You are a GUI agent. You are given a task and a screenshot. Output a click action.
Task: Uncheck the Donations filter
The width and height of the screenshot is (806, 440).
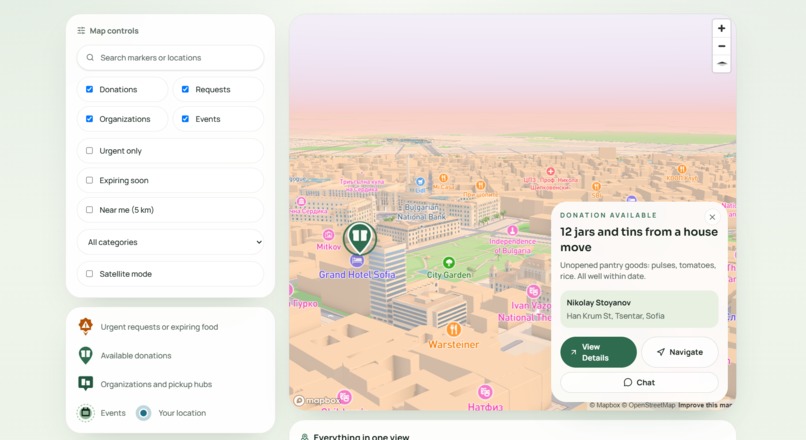coord(89,89)
